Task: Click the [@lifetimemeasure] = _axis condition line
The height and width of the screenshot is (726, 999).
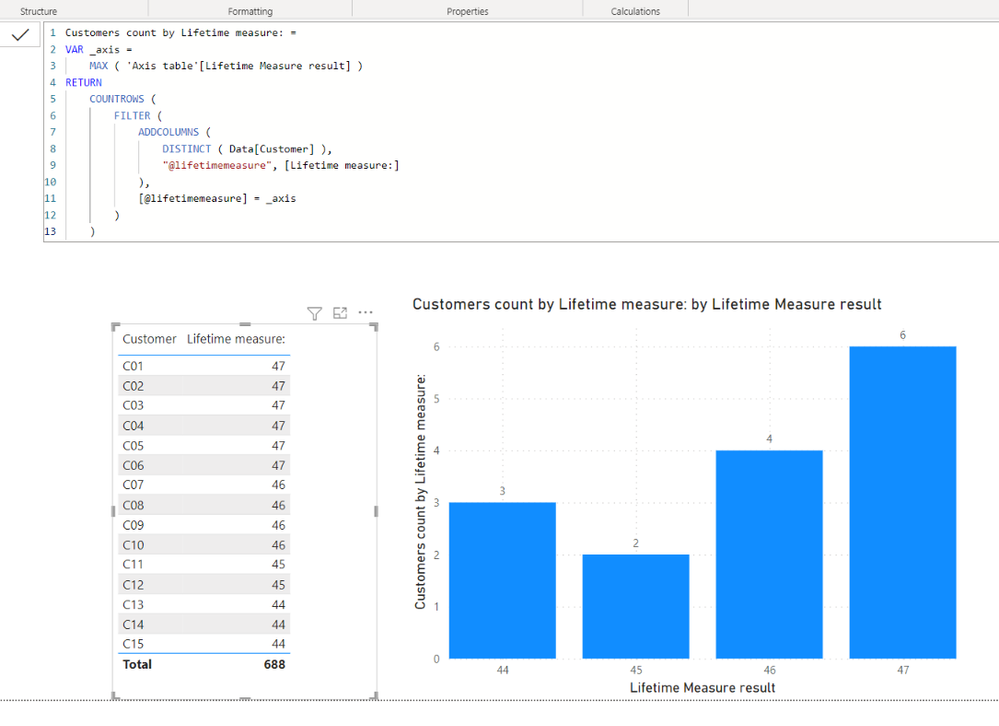Action: (x=217, y=198)
